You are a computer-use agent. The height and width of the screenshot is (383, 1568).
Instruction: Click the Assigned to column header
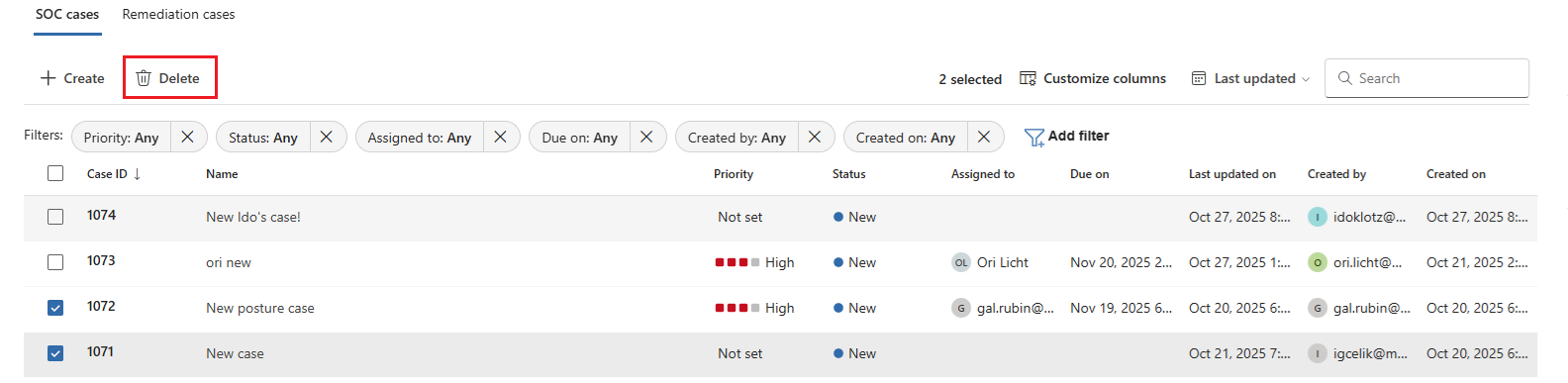tap(983, 174)
